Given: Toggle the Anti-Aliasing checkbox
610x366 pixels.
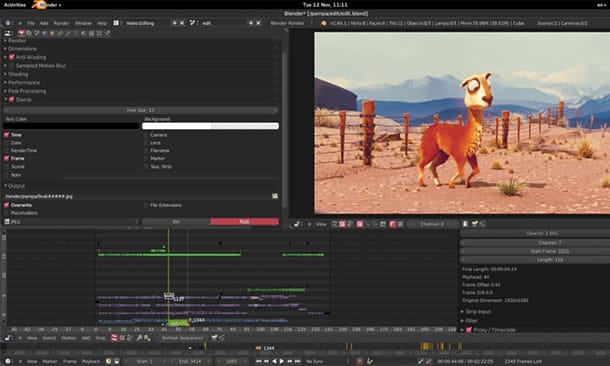Looking at the screenshot, I should 12,57.
